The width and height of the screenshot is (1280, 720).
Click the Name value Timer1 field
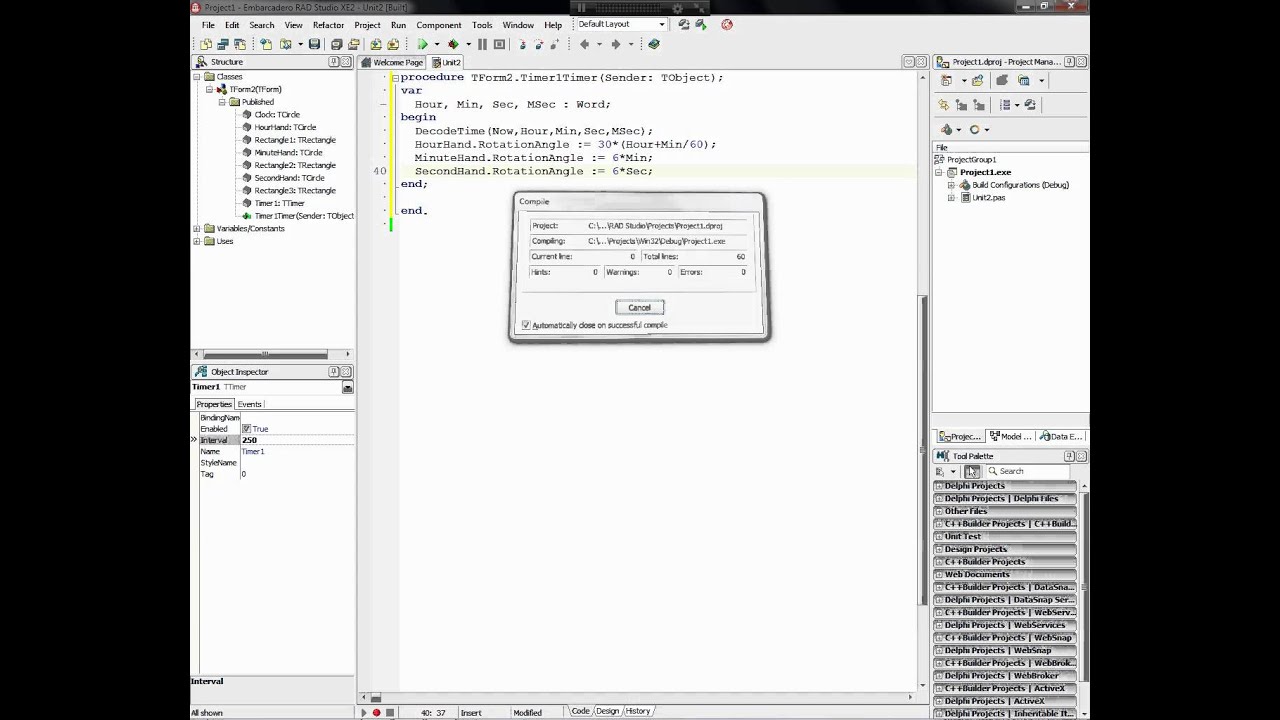(297, 452)
